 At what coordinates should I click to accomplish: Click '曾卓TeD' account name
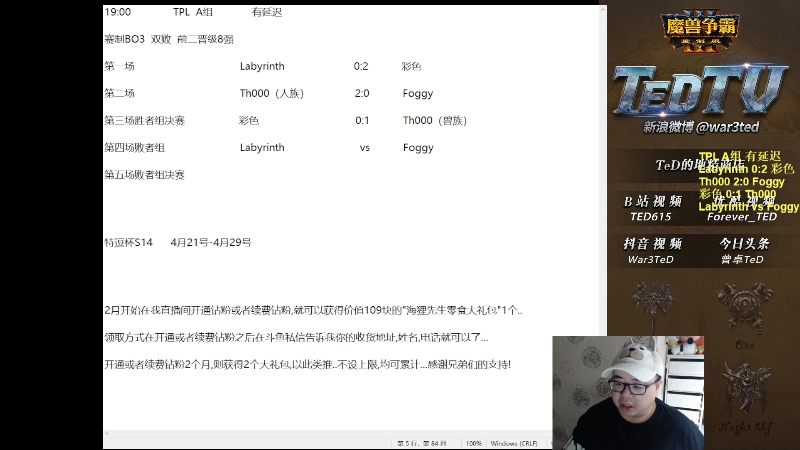tap(742, 260)
